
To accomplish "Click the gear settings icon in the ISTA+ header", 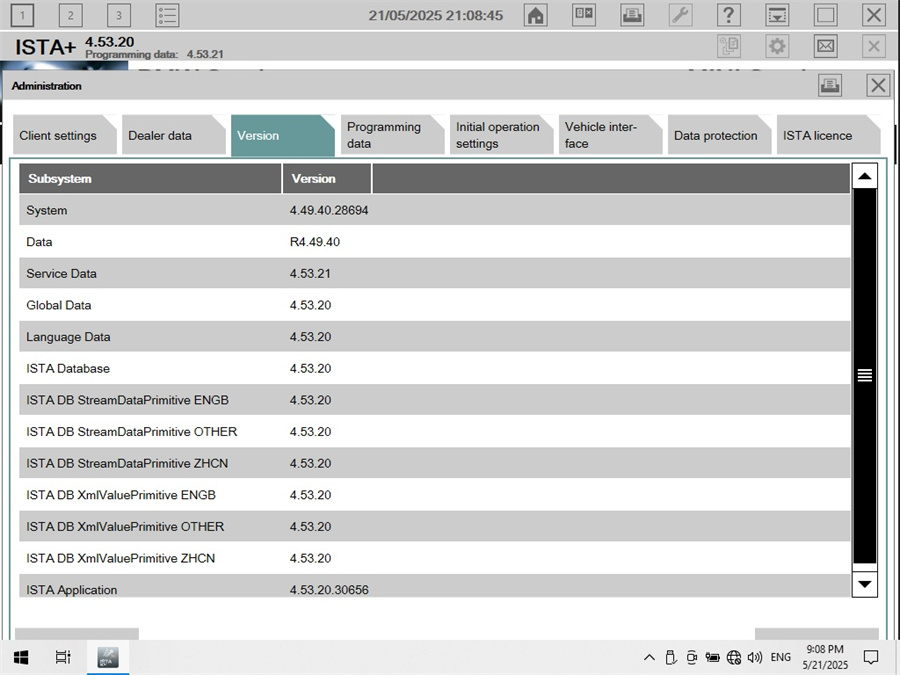I will point(778,45).
